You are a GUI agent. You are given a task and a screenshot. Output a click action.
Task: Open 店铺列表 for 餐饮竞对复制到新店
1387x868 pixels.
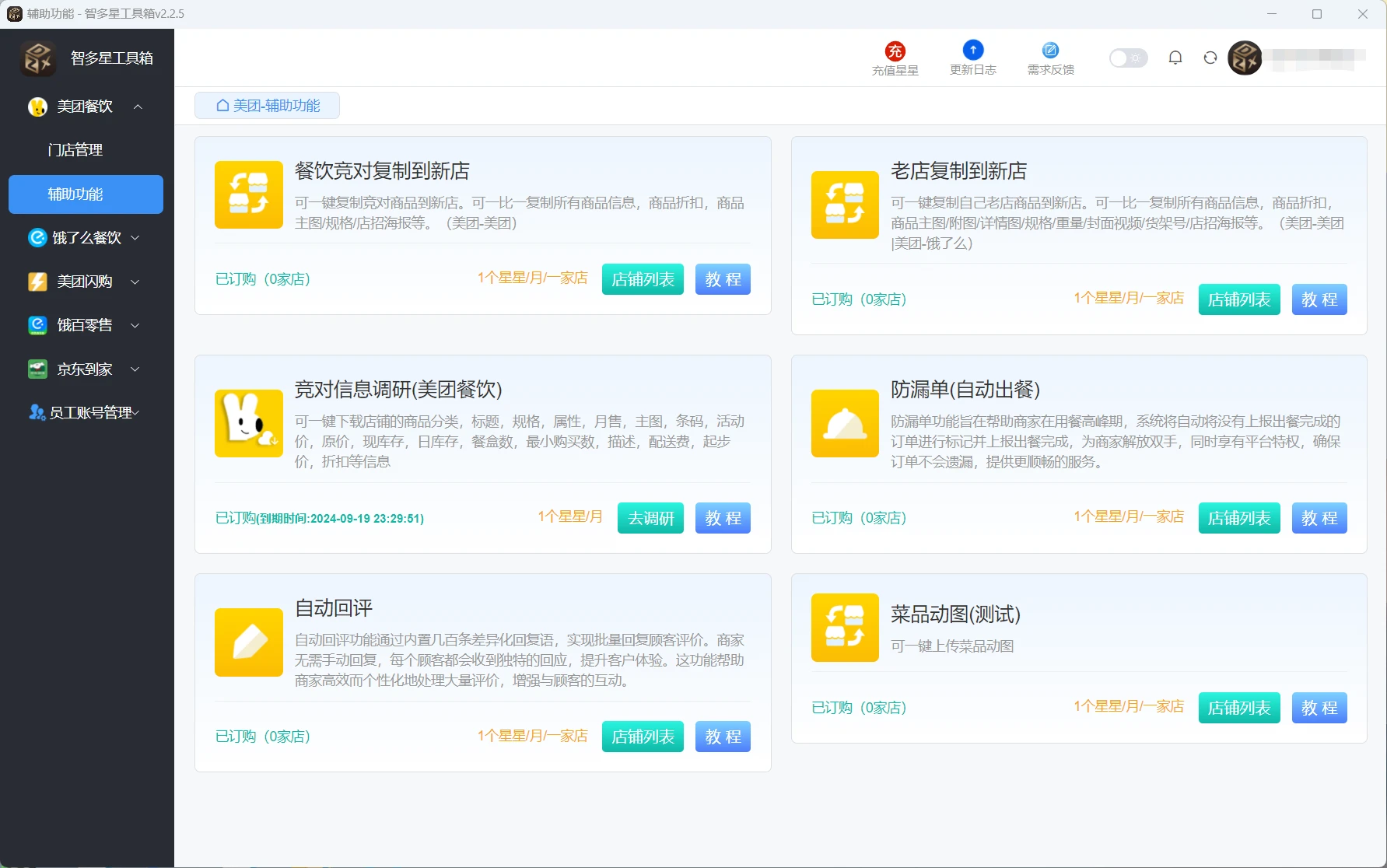643,279
